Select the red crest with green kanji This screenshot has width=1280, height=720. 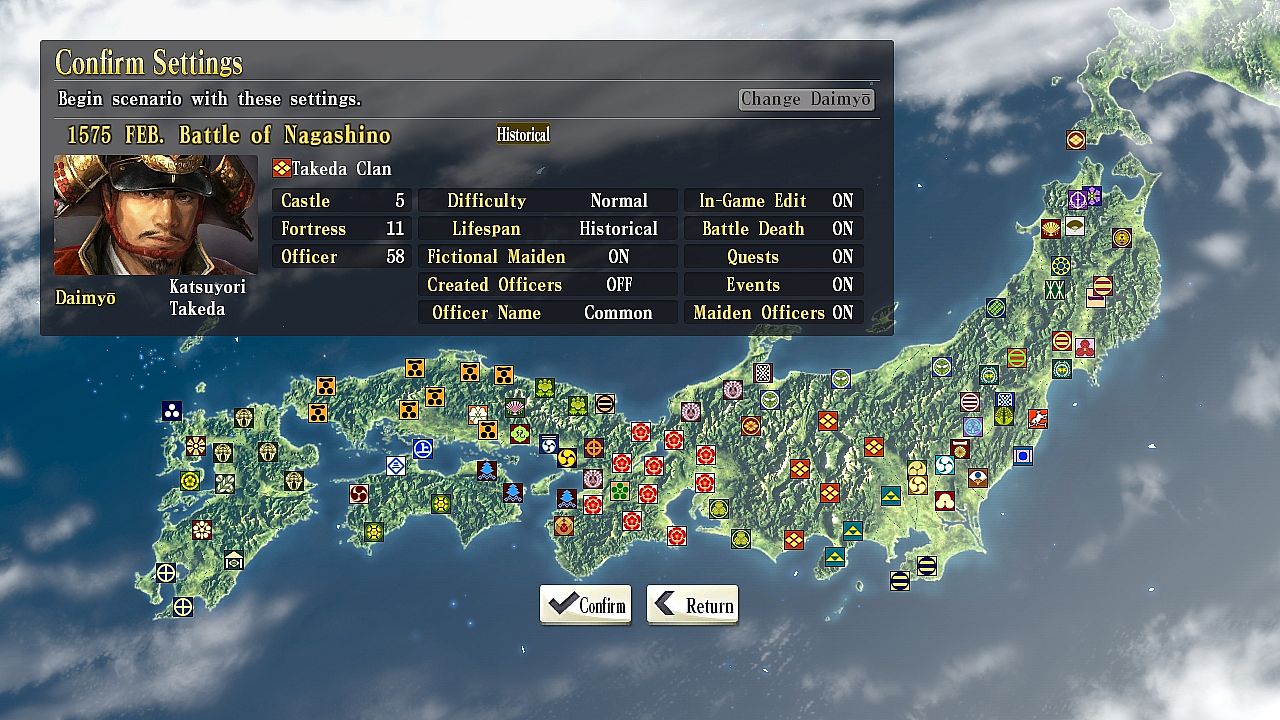(519, 434)
